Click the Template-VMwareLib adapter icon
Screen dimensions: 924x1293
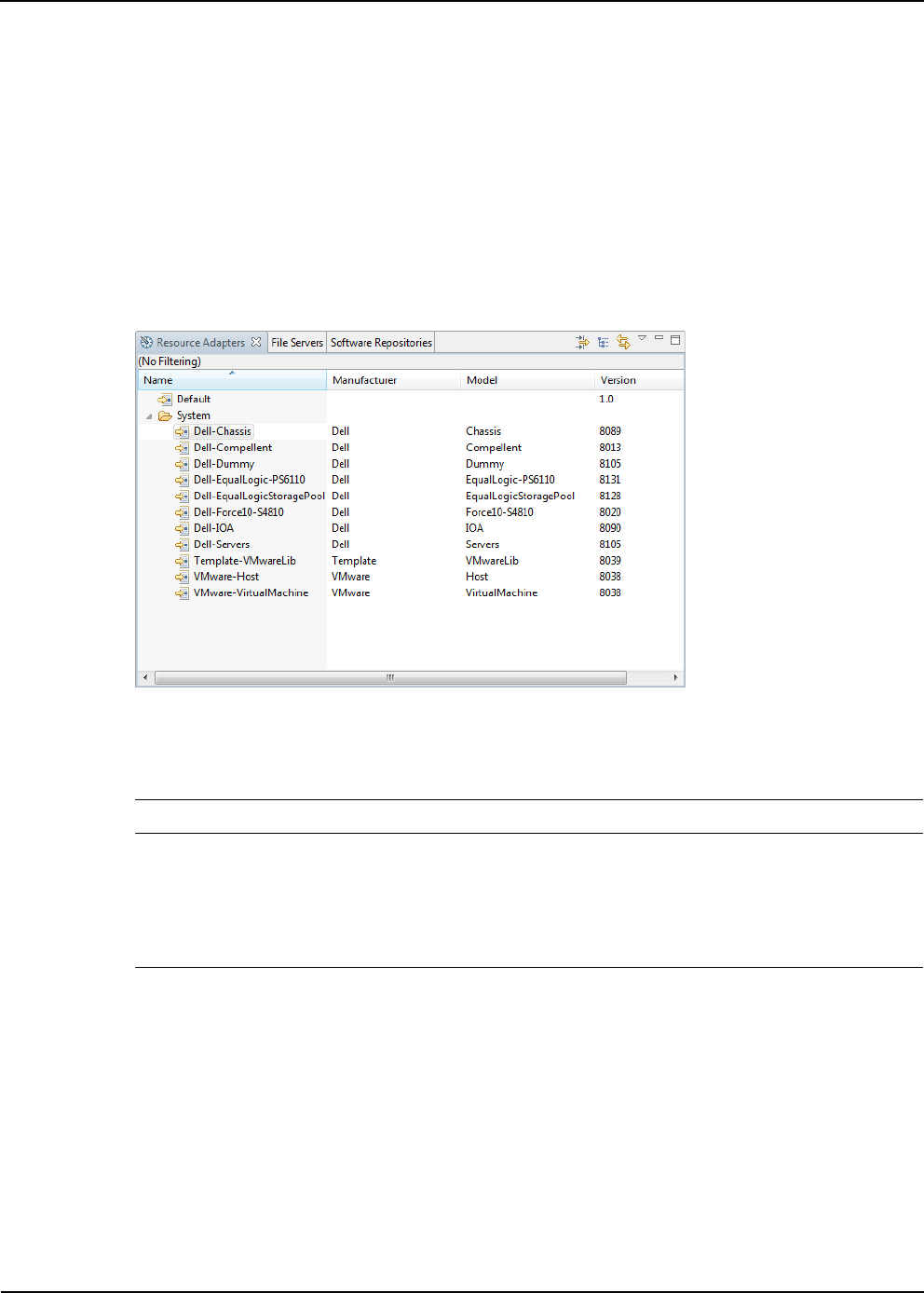click(x=182, y=561)
